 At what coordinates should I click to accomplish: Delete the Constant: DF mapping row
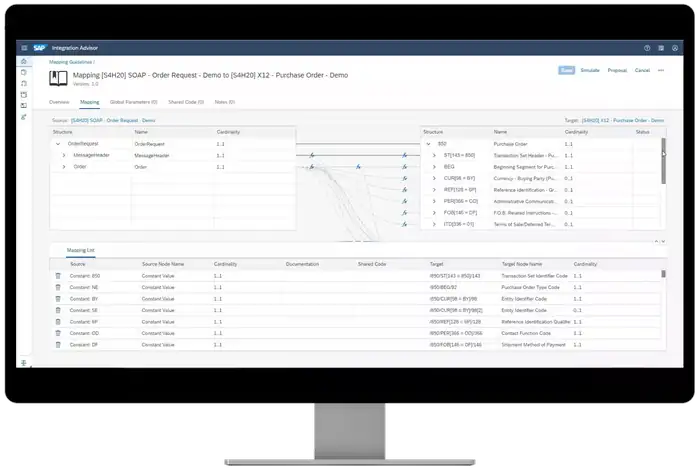pyautogui.click(x=57, y=344)
